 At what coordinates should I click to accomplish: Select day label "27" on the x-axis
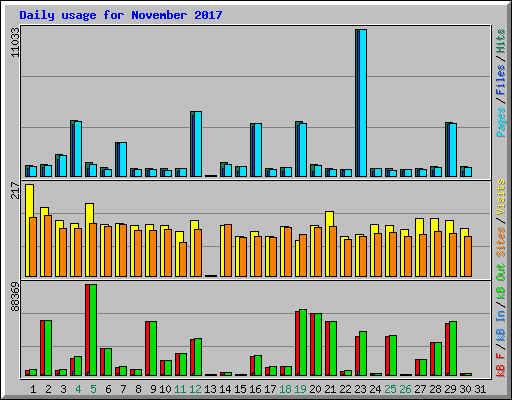pos(420,389)
